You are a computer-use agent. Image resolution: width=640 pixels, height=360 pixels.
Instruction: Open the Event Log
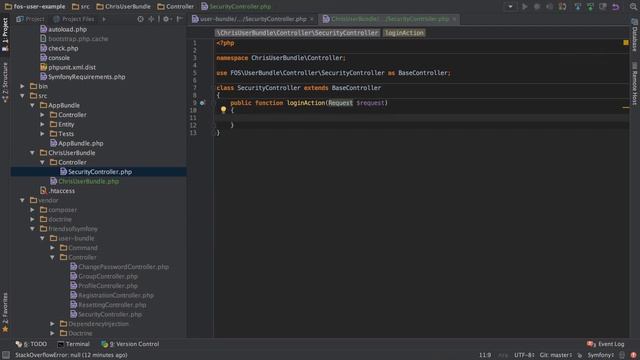click(605, 344)
